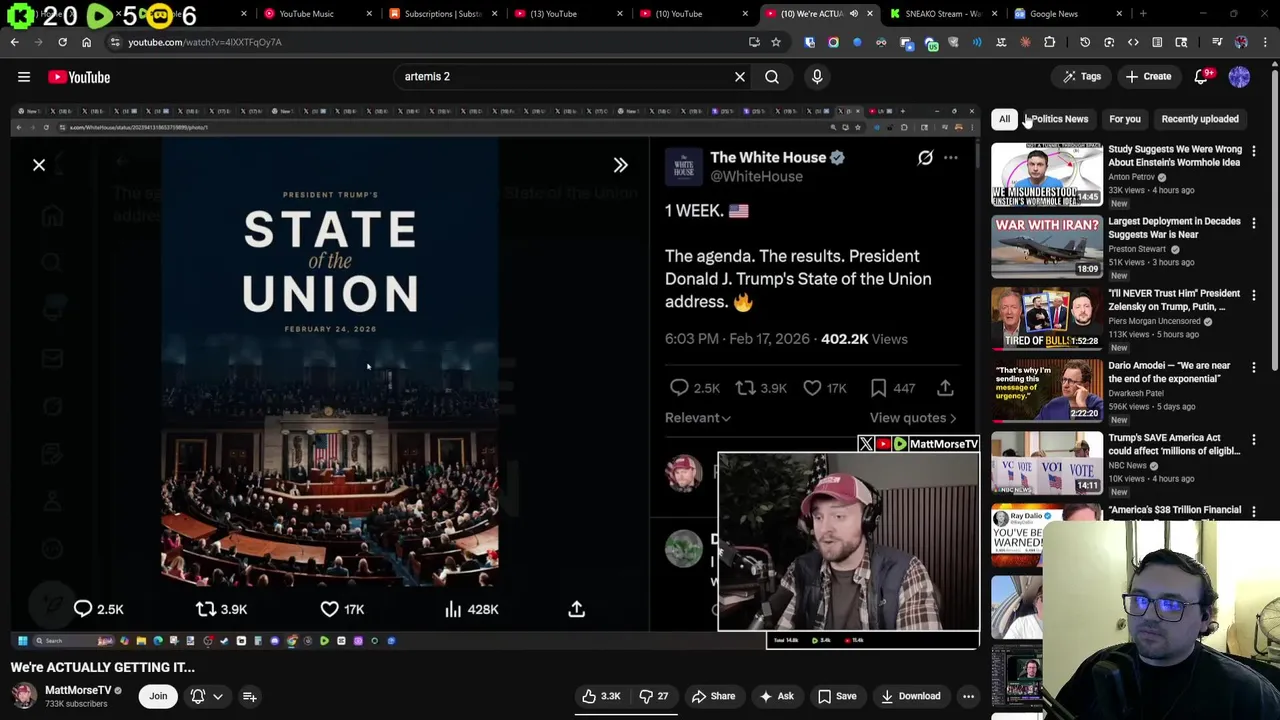1280x720 pixels.
Task: Open options for $38 Trillion Financial video
Action: 1254,511
